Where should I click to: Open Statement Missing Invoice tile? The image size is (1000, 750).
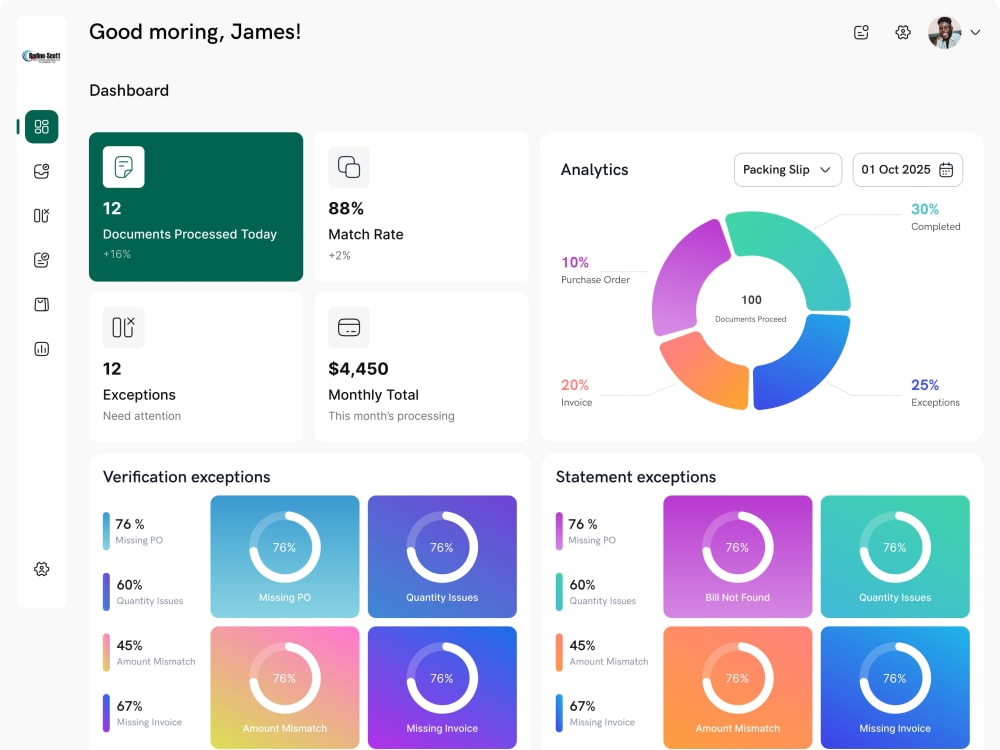(x=895, y=687)
